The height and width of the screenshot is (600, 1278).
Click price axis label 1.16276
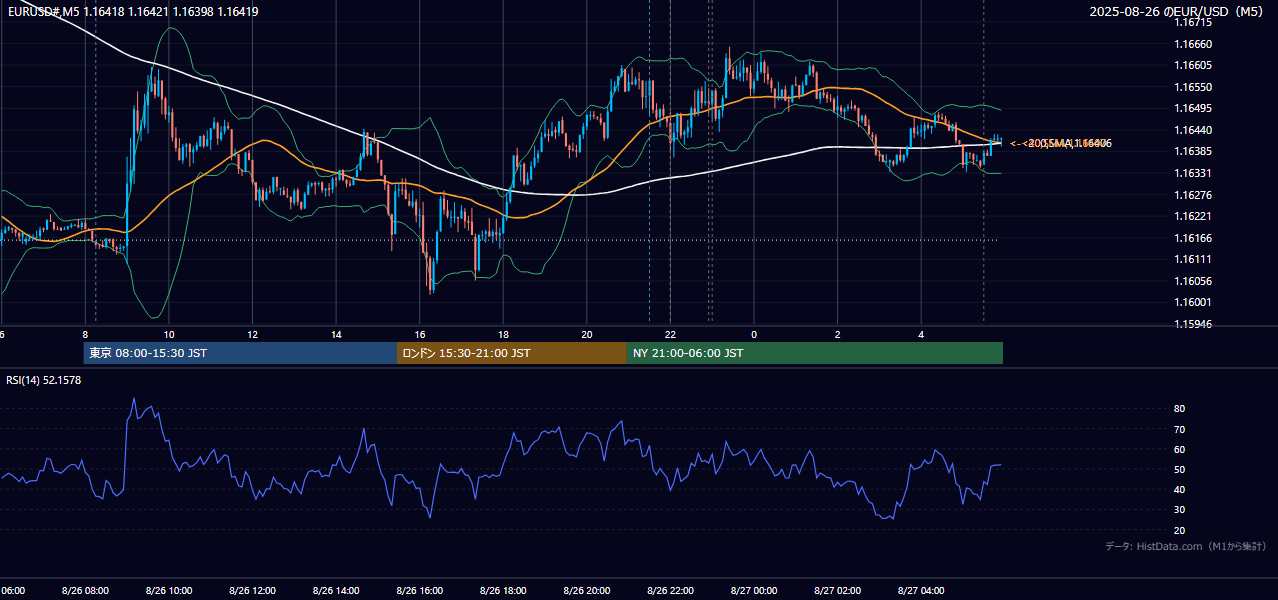[x=1193, y=195]
